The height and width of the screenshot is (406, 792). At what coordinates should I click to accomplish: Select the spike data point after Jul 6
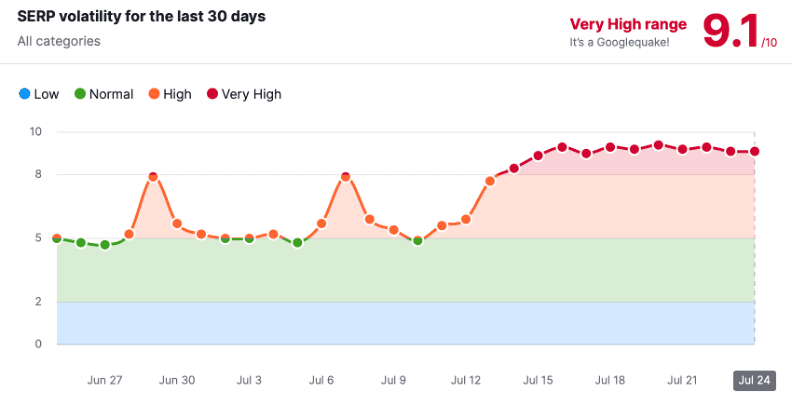[x=346, y=177]
